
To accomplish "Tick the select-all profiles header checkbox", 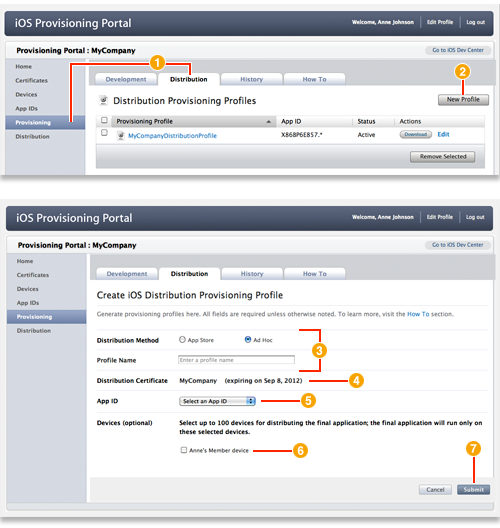I will click(104, 120).
